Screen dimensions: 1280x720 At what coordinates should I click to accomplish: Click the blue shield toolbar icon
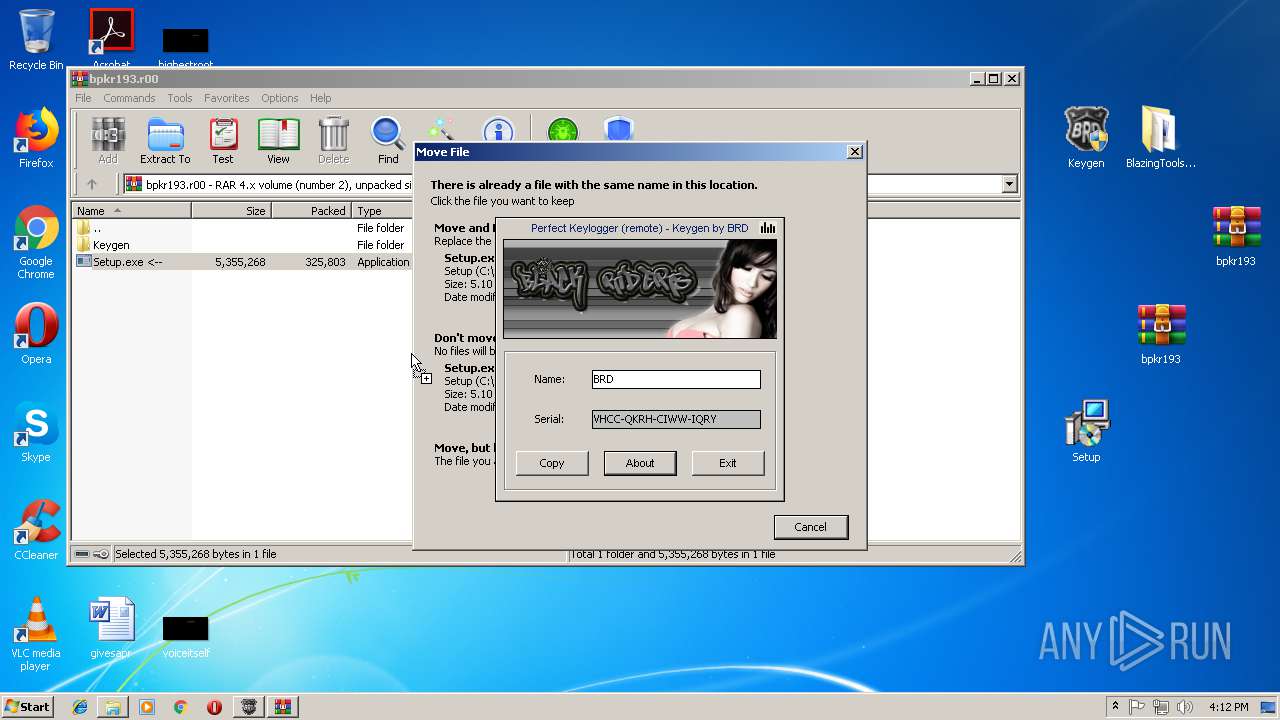point(619,131)
